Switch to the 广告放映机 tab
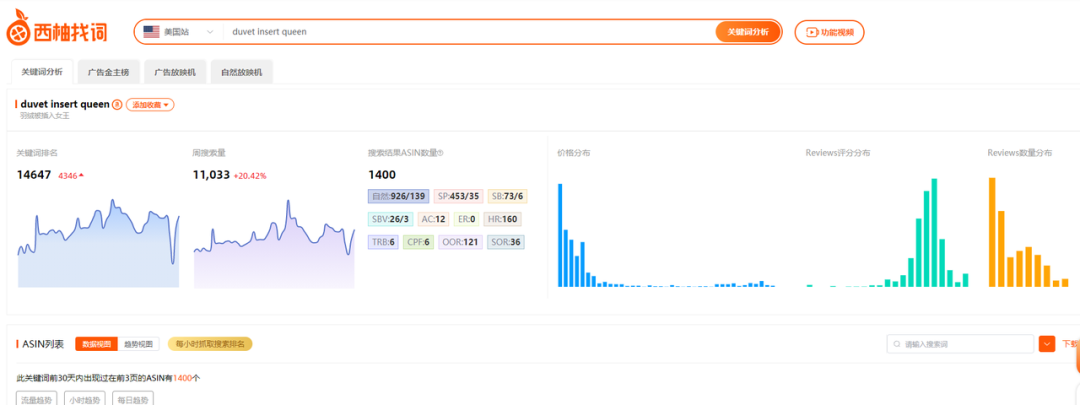 click(x=175, y=72)
